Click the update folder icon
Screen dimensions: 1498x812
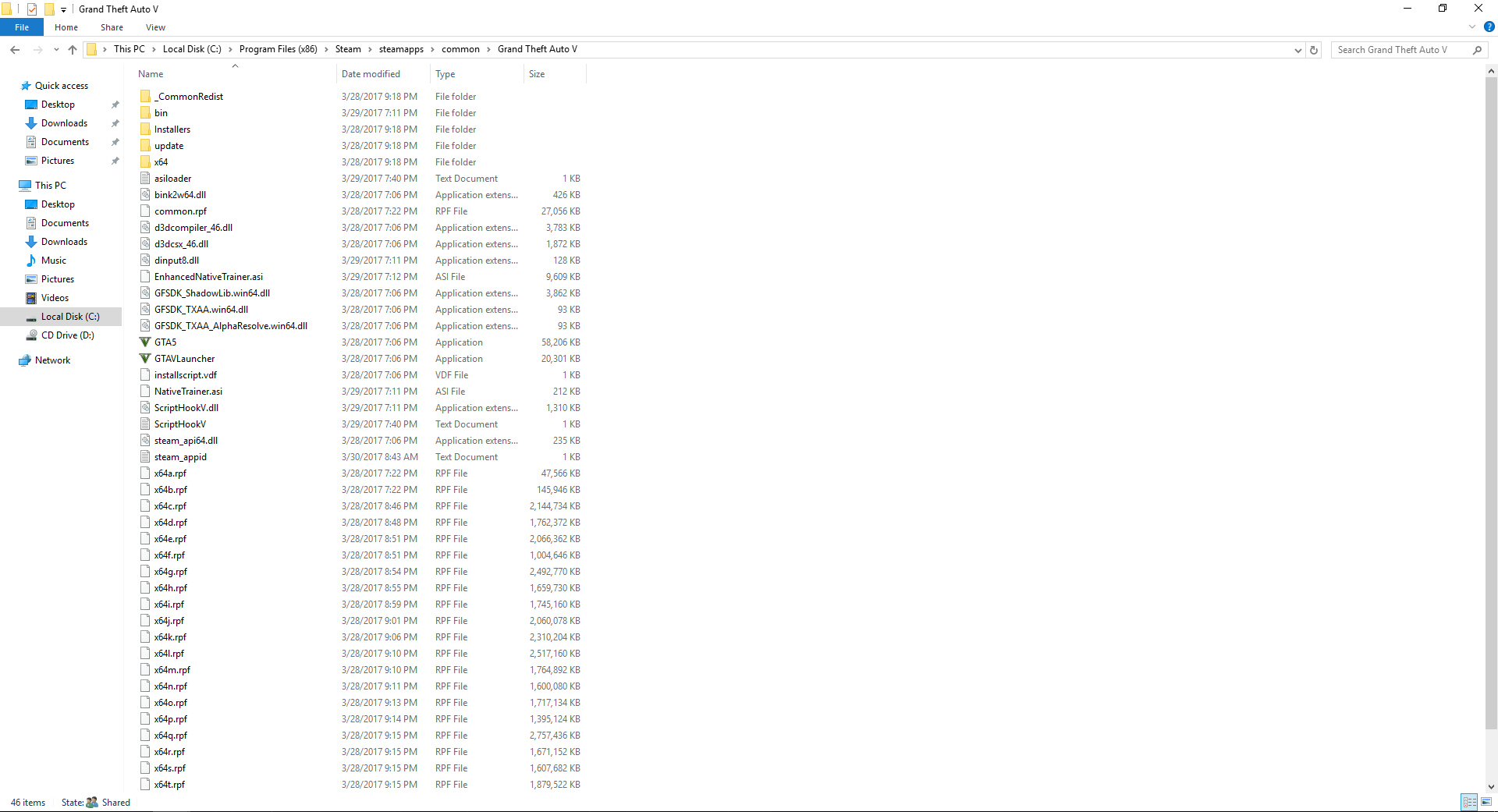pos(145,146)
